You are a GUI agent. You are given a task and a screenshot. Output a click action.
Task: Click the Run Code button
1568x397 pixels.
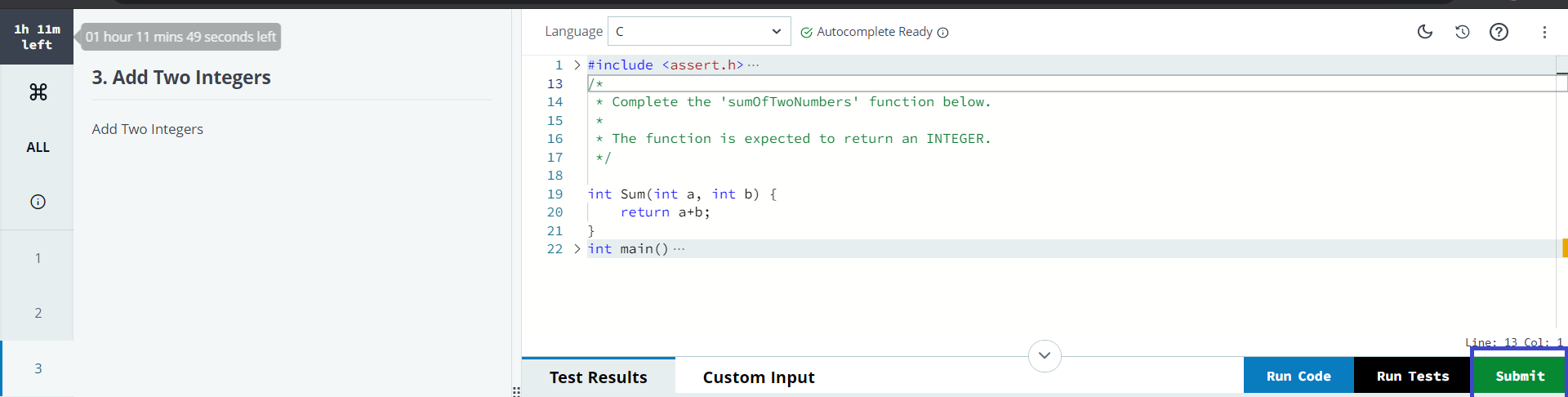click(x=1298, y=376)
